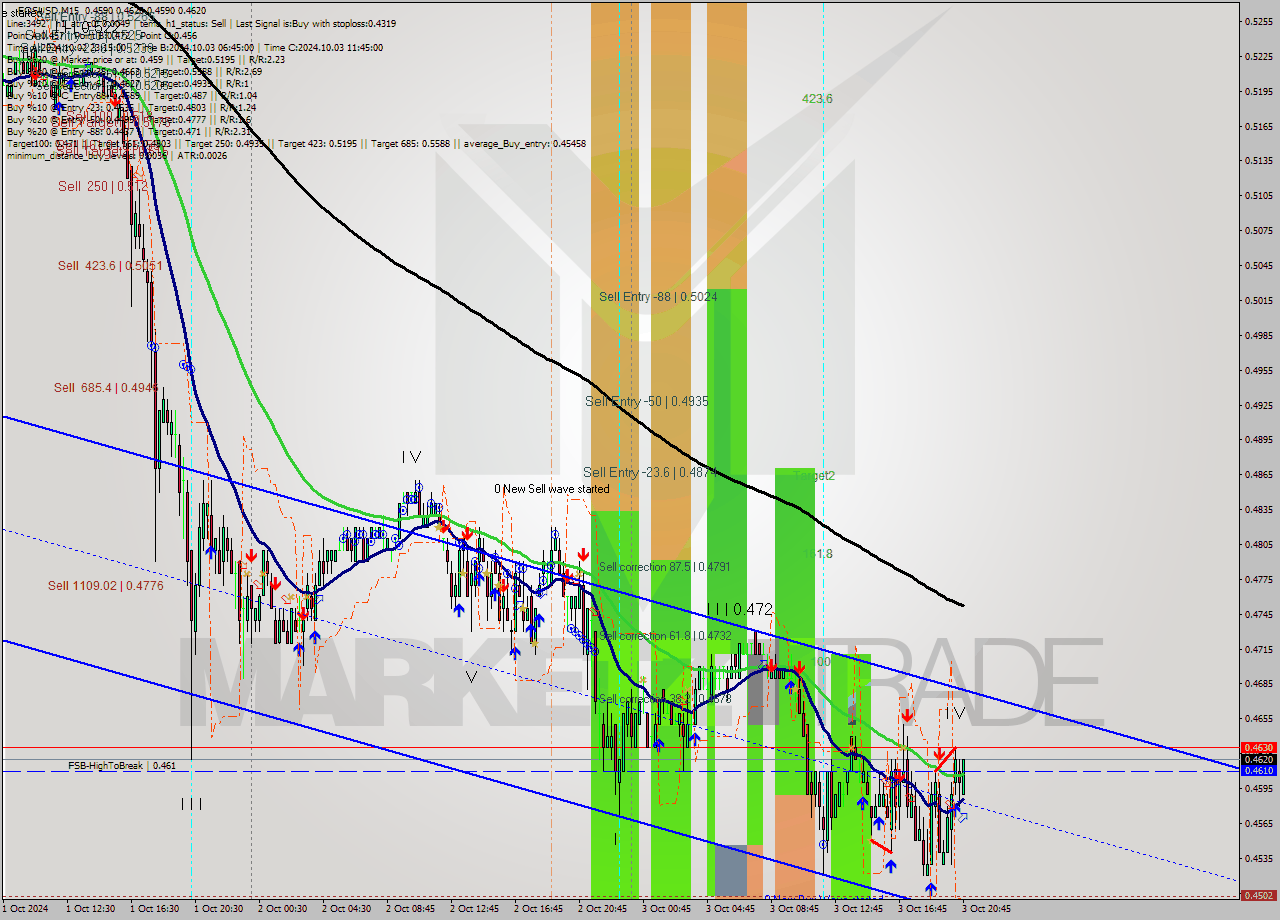
Task: Click the '2 Oct 08:45' time axis label
Action: [412, 909]
